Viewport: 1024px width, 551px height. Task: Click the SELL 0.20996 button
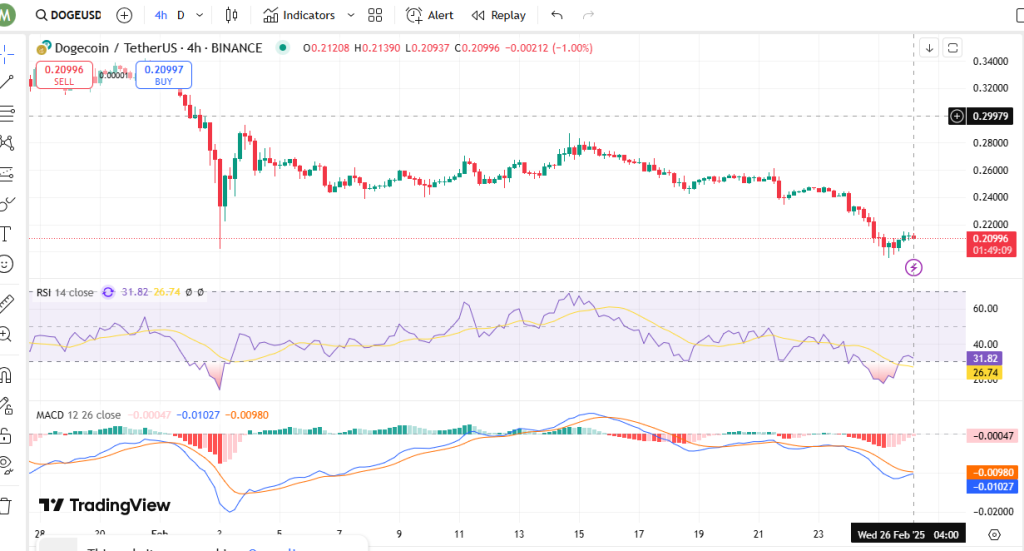click(64, 74)
